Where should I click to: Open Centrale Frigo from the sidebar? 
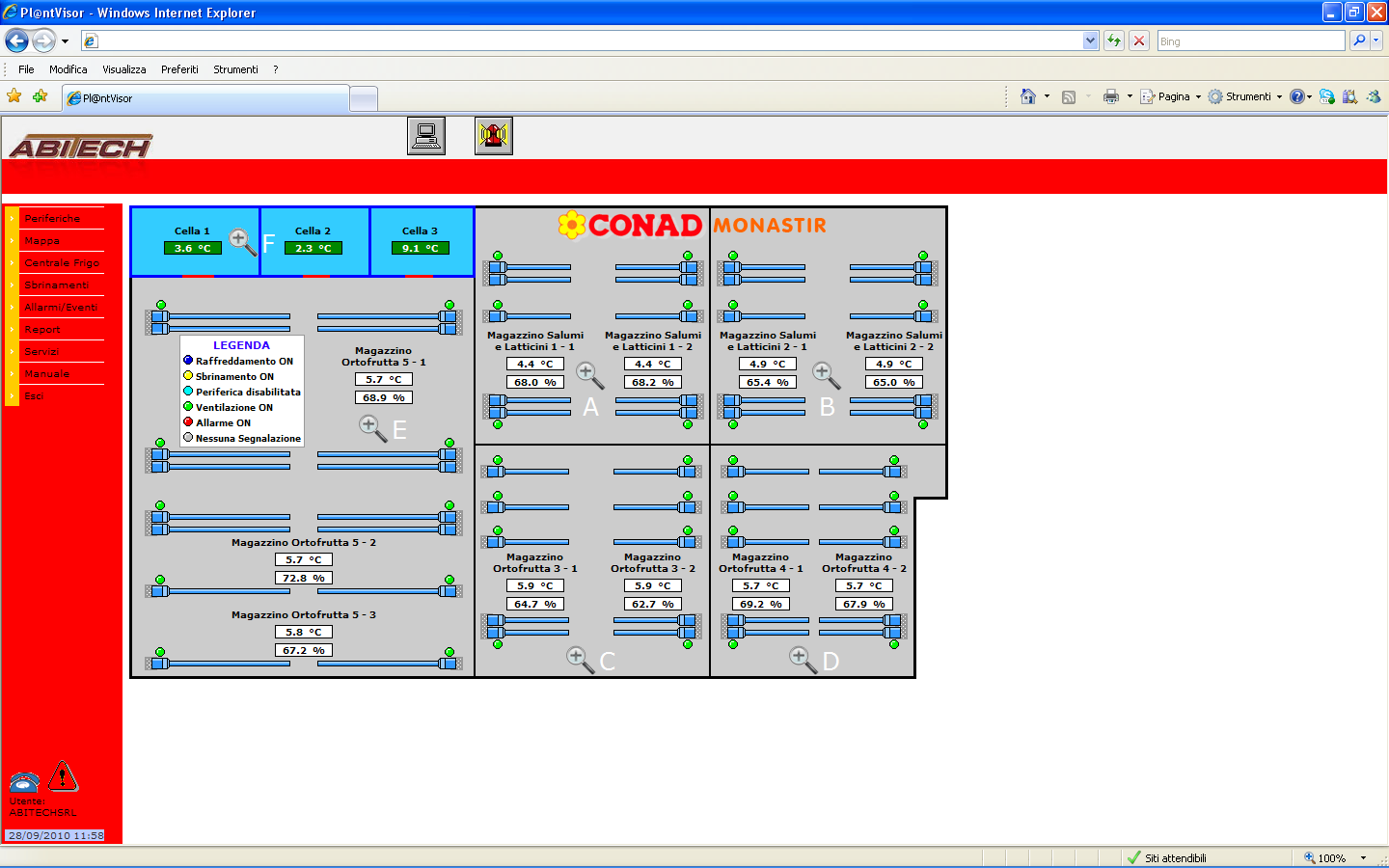tap(62, 263)
